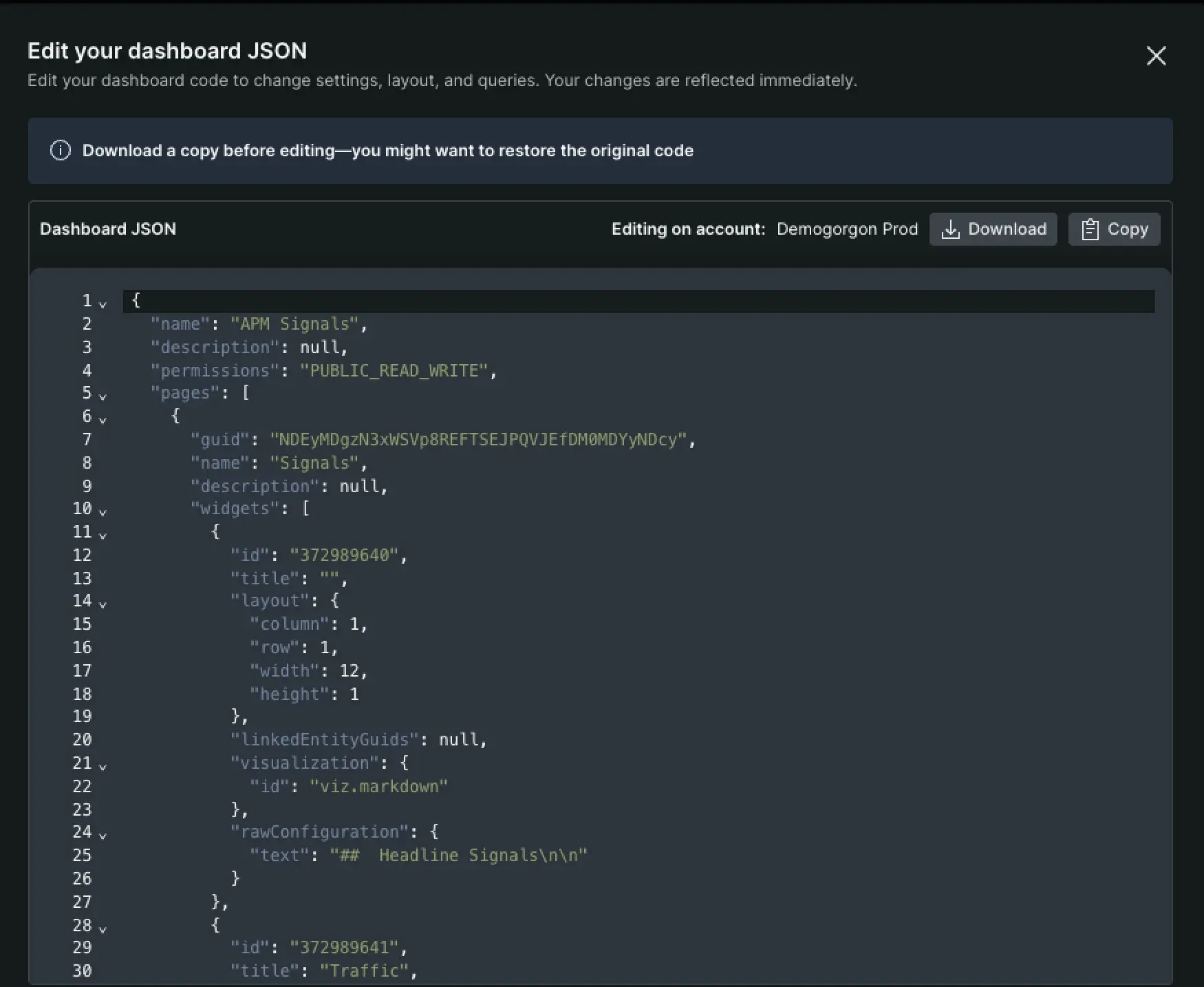Click the page guid string on line 7
Image resolution: width=1204 pixels, height=987 pixels.
point(477,440)
